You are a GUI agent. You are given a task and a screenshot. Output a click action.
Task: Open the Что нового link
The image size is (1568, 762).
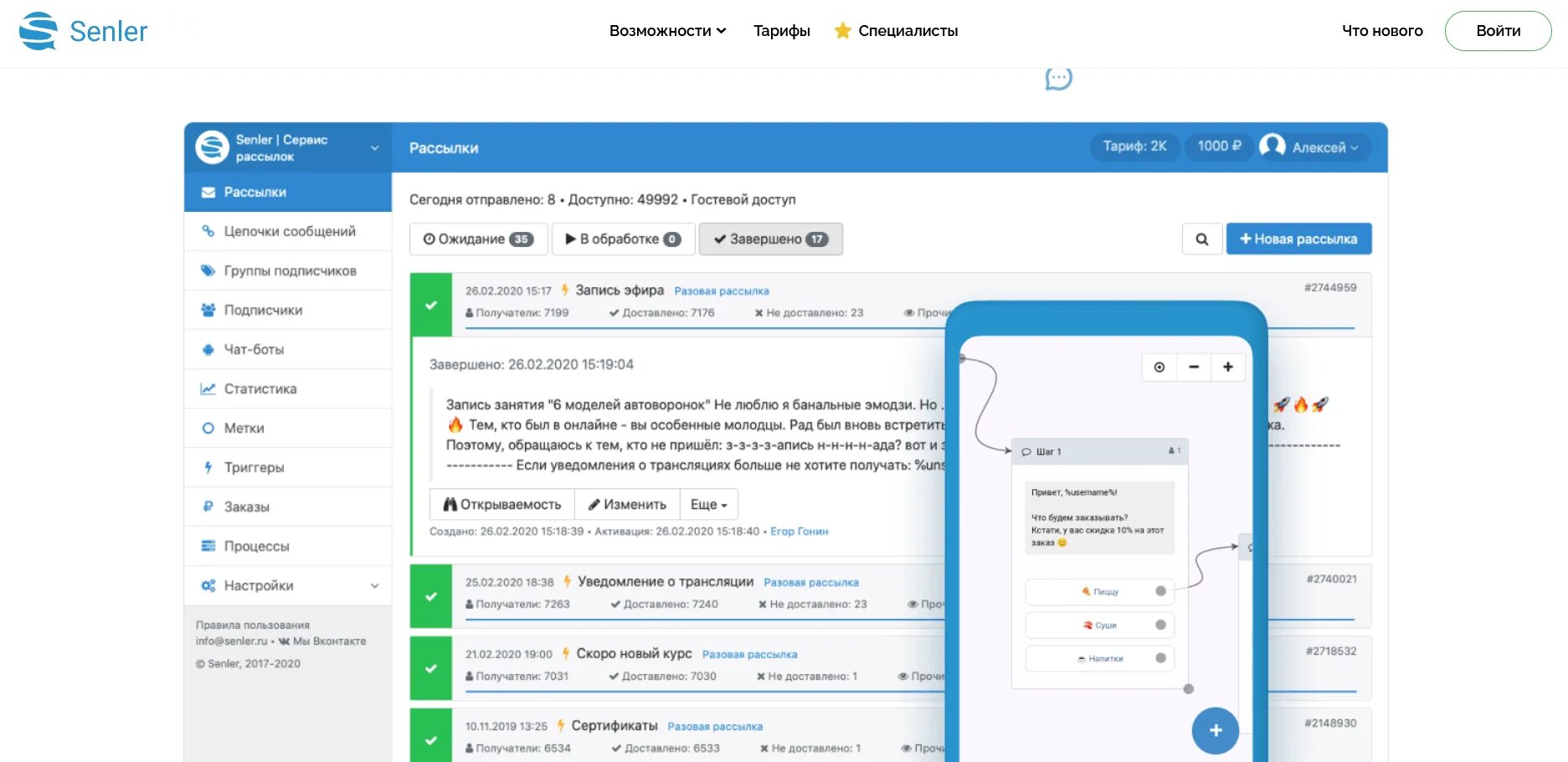(1382, 31)
